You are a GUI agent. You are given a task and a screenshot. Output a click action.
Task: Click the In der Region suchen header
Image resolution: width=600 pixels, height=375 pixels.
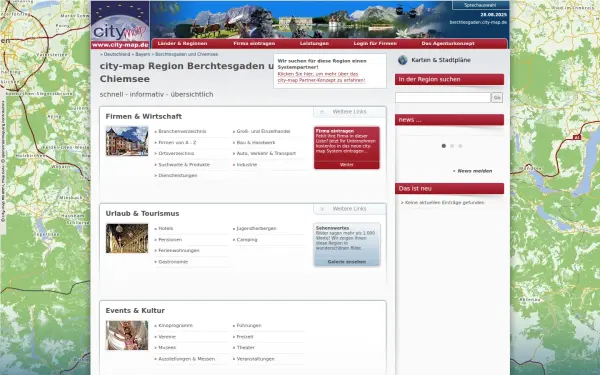pyautogui.click(x=449, y=79)
